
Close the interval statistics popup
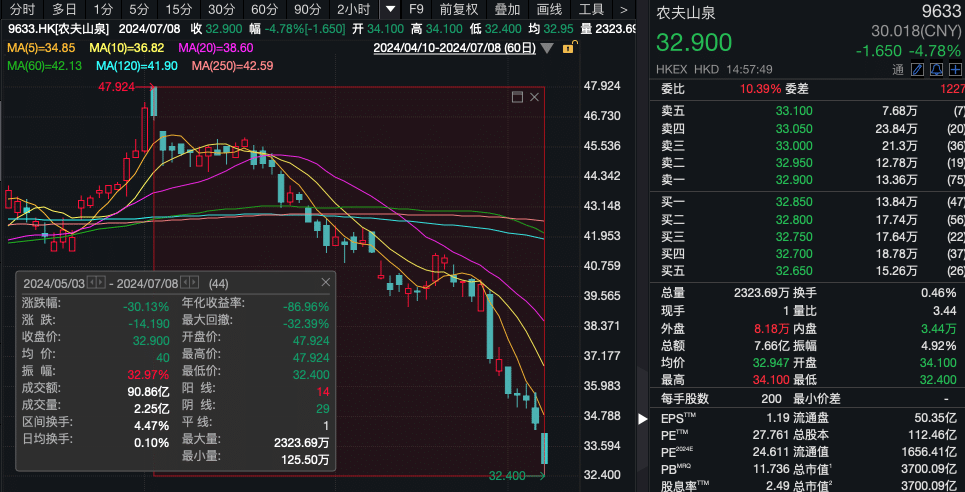325,283
